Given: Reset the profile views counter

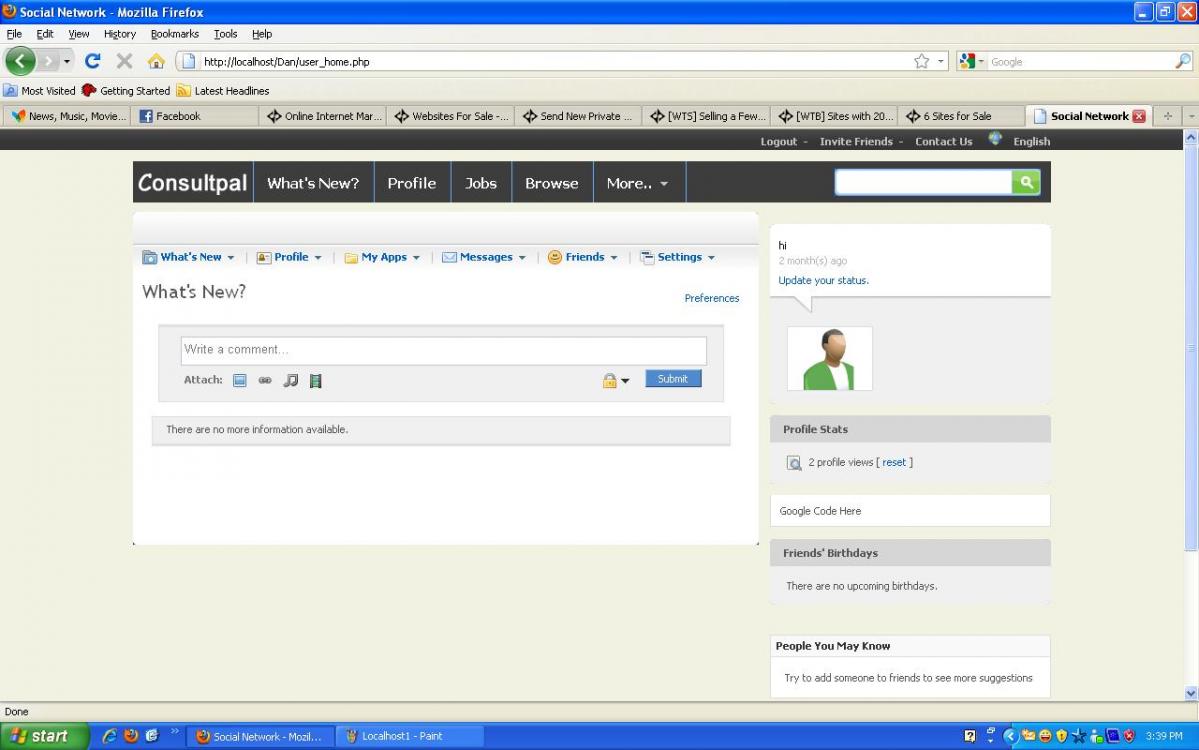Looking at the screenshot, I should coord(893,463).
